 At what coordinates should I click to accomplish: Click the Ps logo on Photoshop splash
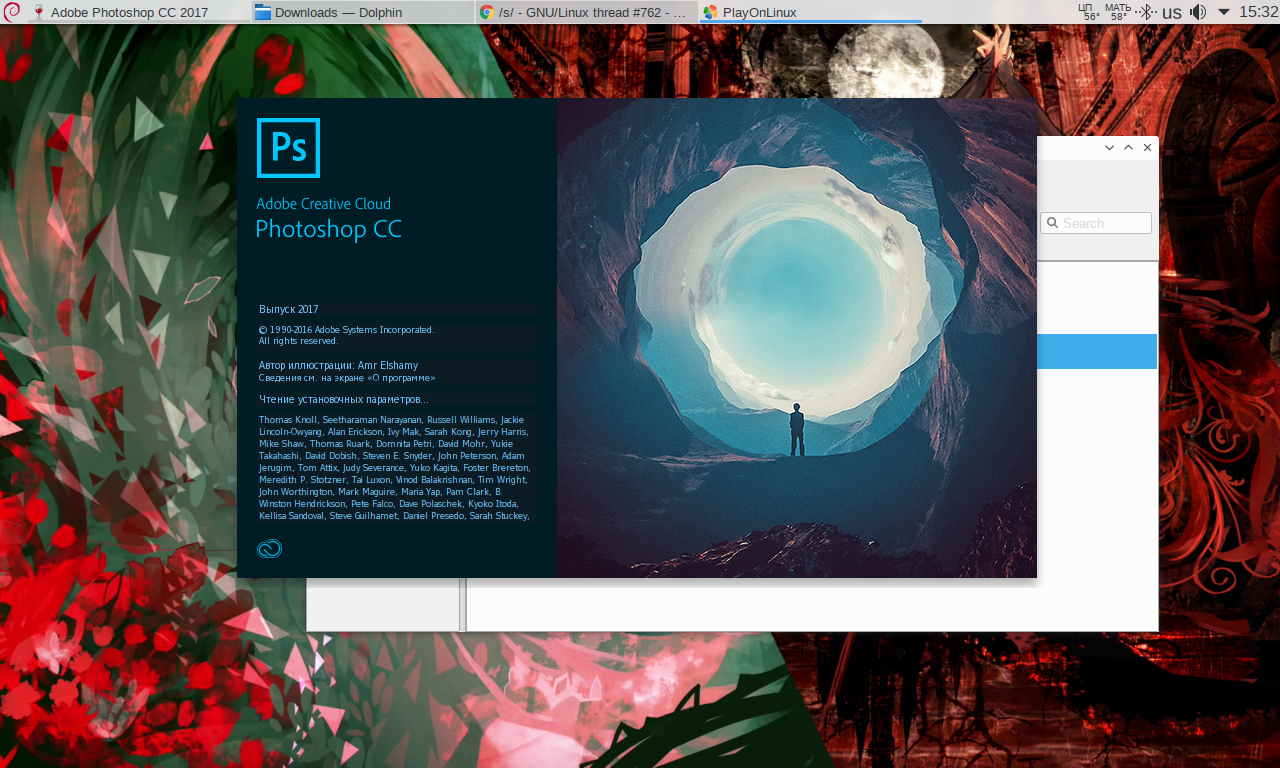tap(288, 148)
